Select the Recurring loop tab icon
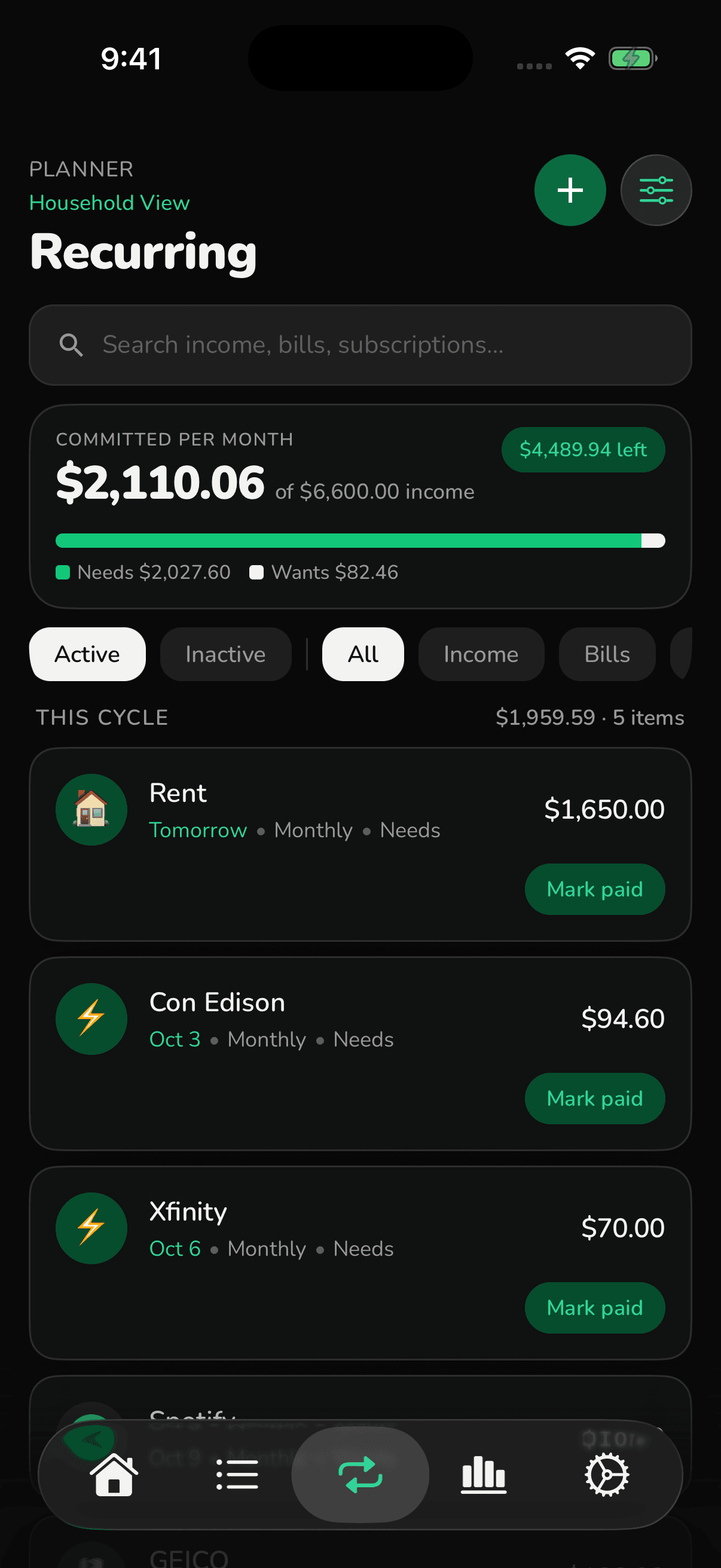The height and width of the screenshot is (1568, 721). 360,1474
